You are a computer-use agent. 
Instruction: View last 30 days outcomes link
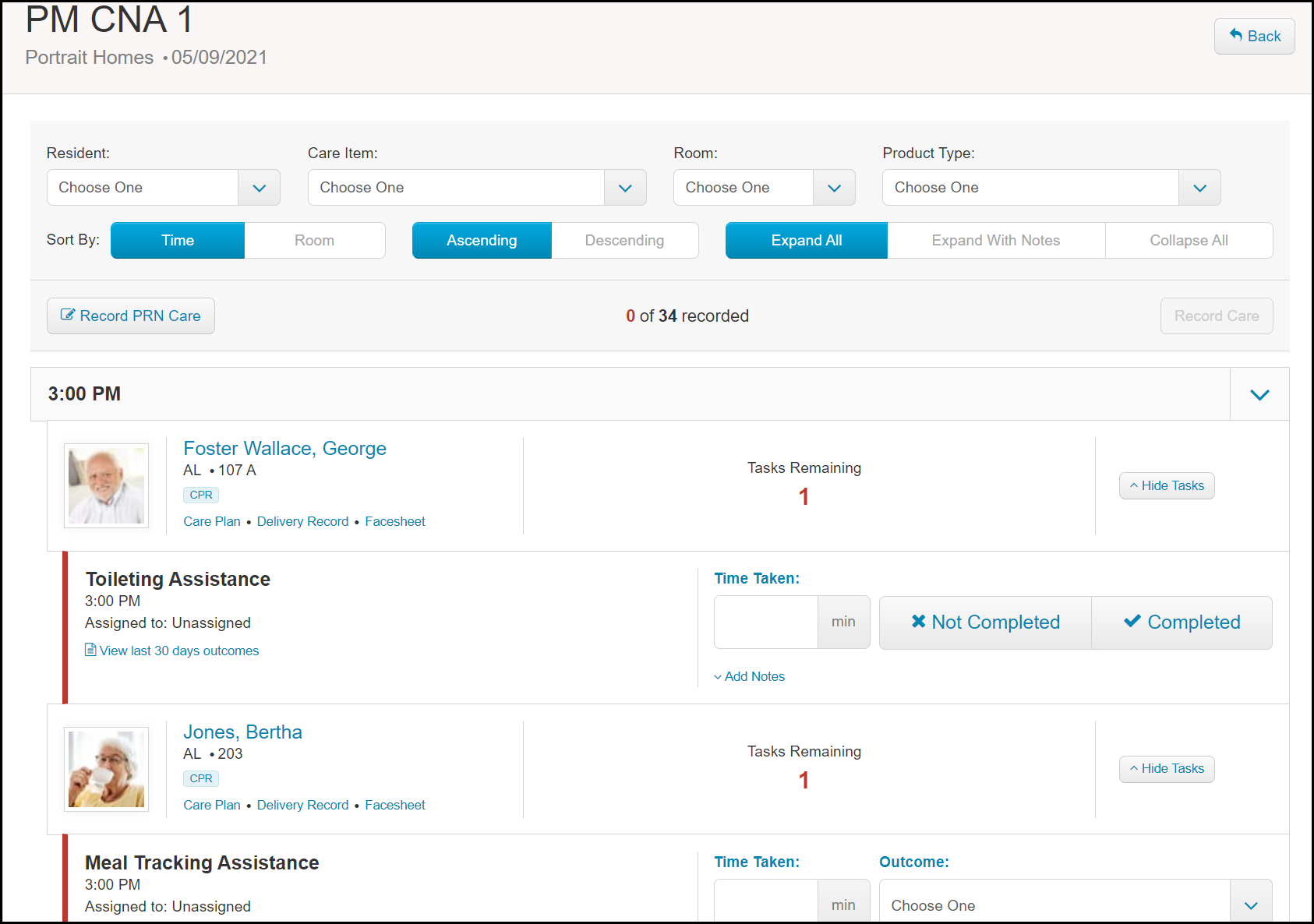[x=172, y=651]
